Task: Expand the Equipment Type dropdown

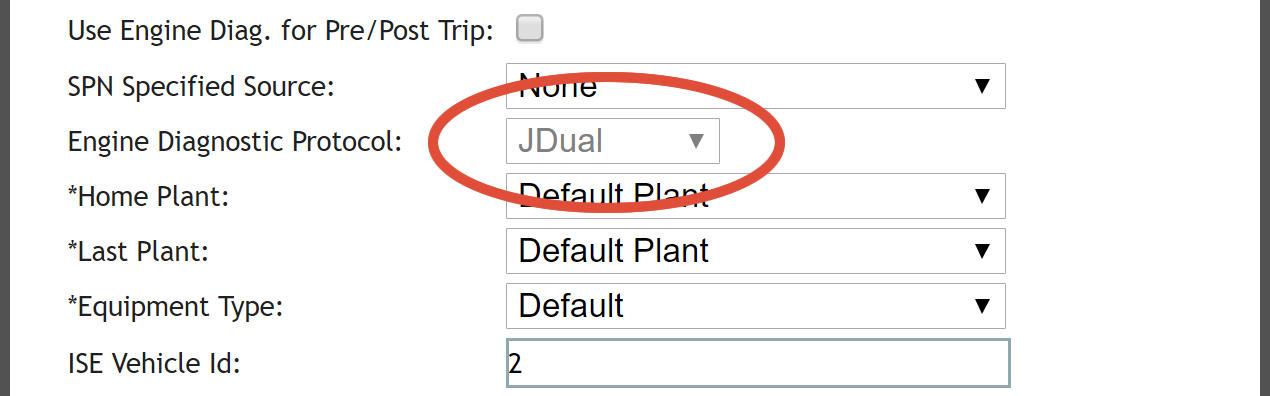Action: pyautogui.click(x=756, y=305)
